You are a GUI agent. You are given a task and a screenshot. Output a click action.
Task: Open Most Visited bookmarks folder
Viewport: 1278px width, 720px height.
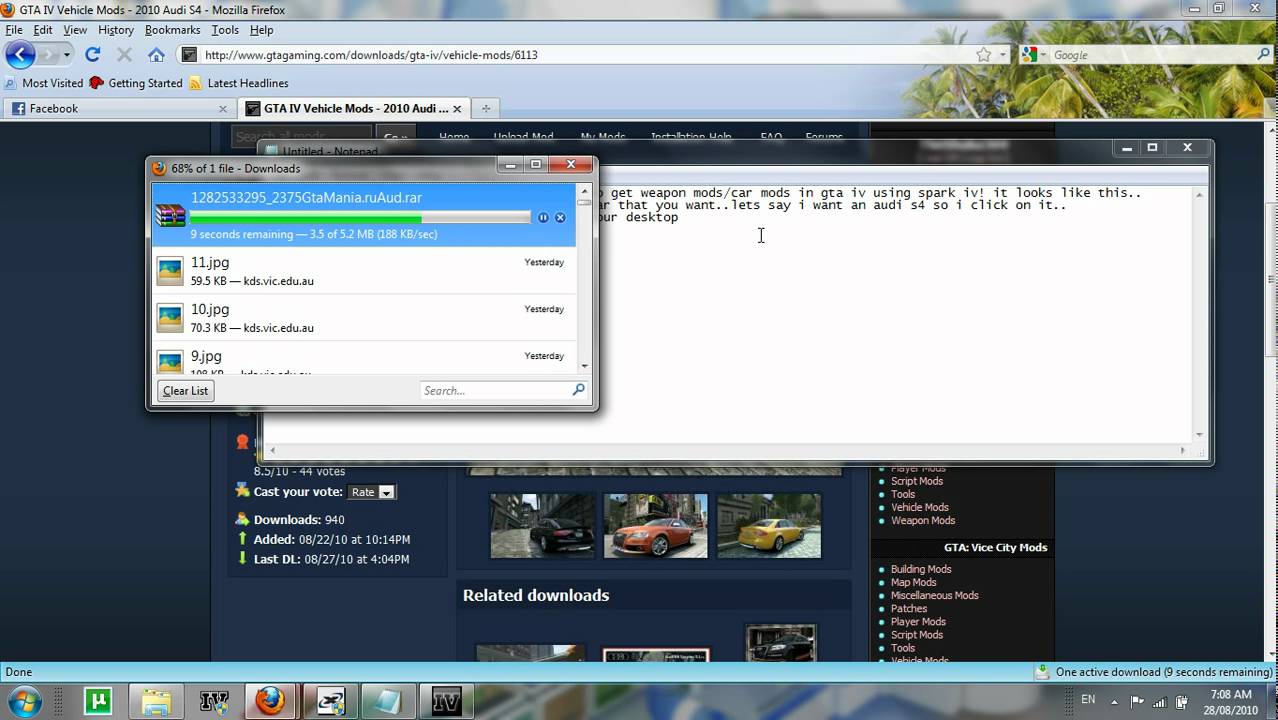click(x=44, y=83)
